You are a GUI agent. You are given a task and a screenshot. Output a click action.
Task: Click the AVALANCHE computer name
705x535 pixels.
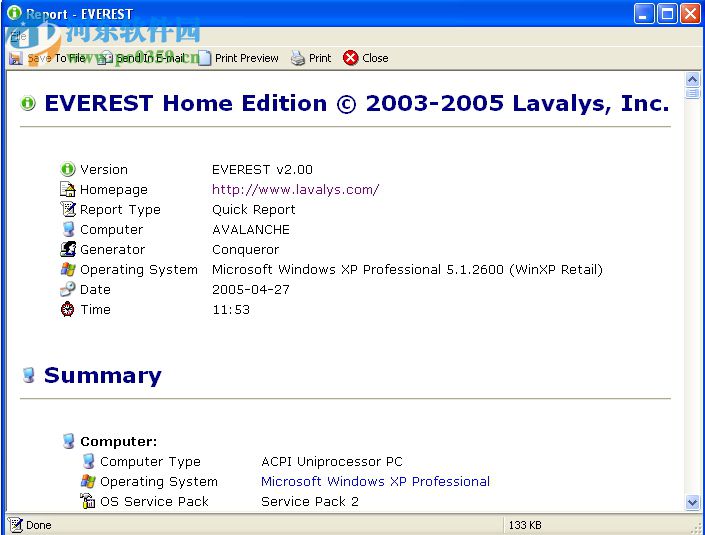click(x=251, y=229)
